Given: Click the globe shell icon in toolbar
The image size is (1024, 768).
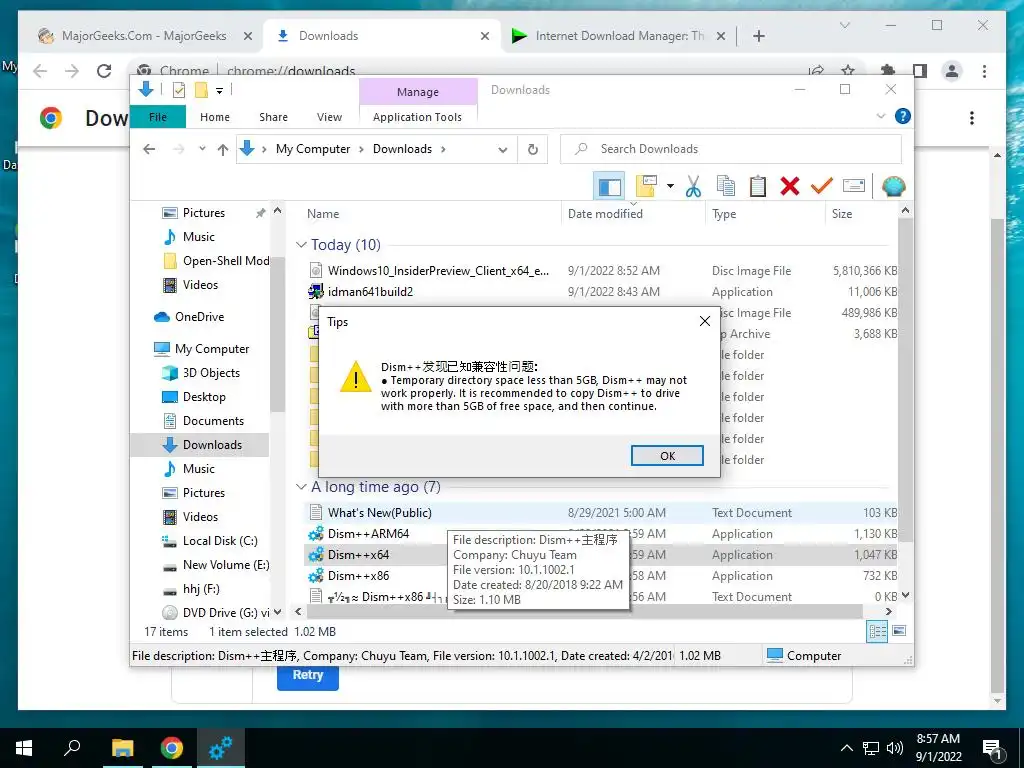Looking at the screenshot, I should [893, 187].
